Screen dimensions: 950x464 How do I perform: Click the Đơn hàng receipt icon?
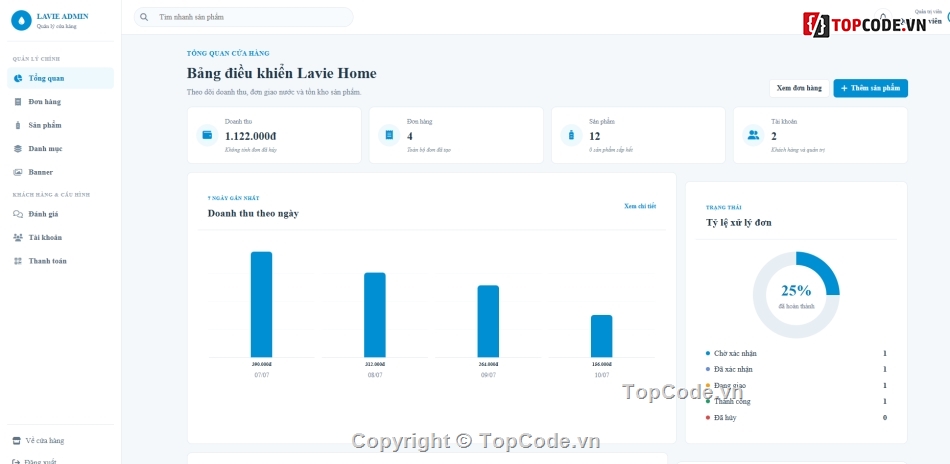coord(18,102)
